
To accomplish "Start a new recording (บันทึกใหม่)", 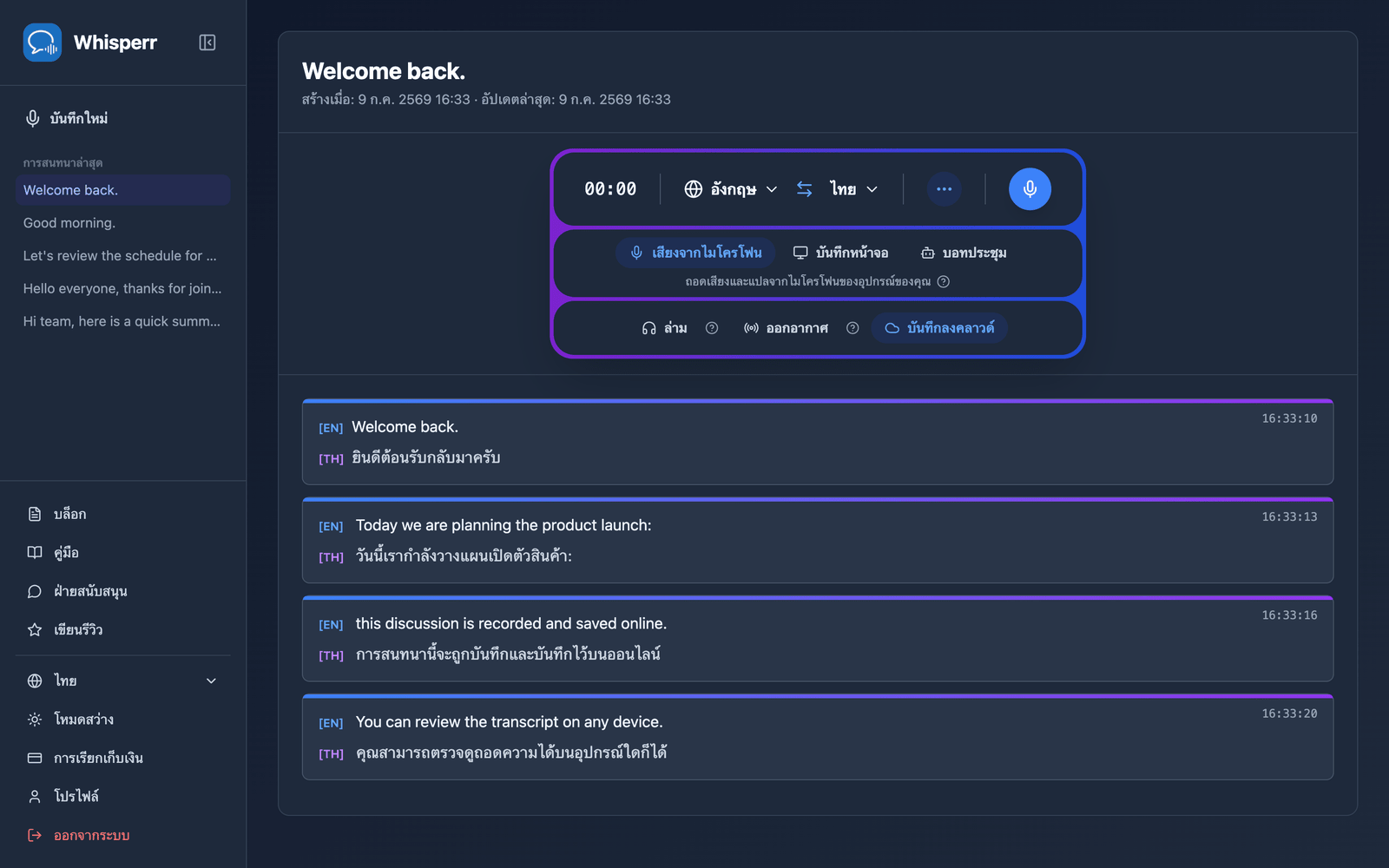I will click(x=122, y=118).
